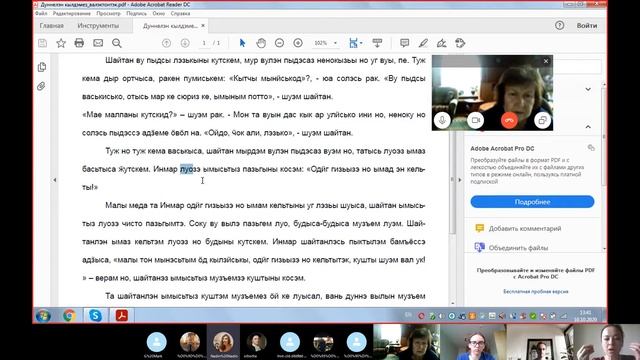
Task: Click the Save file icon
Action: 42,43
